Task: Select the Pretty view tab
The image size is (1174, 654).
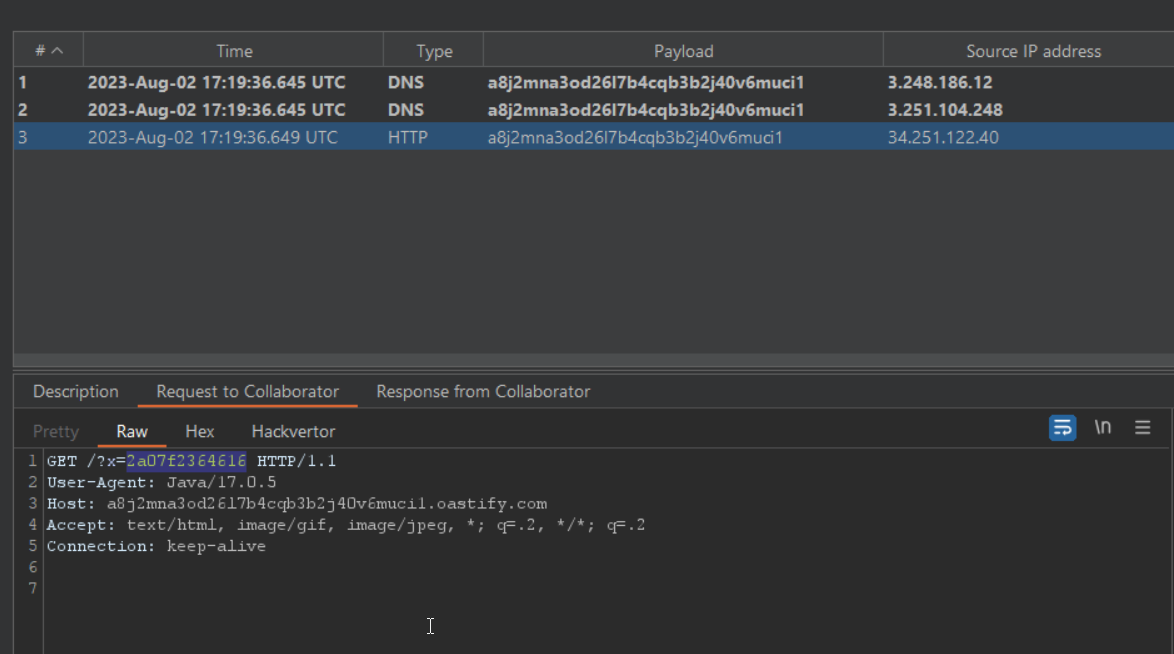Action: pyautogui.click(x=55, y=432)
